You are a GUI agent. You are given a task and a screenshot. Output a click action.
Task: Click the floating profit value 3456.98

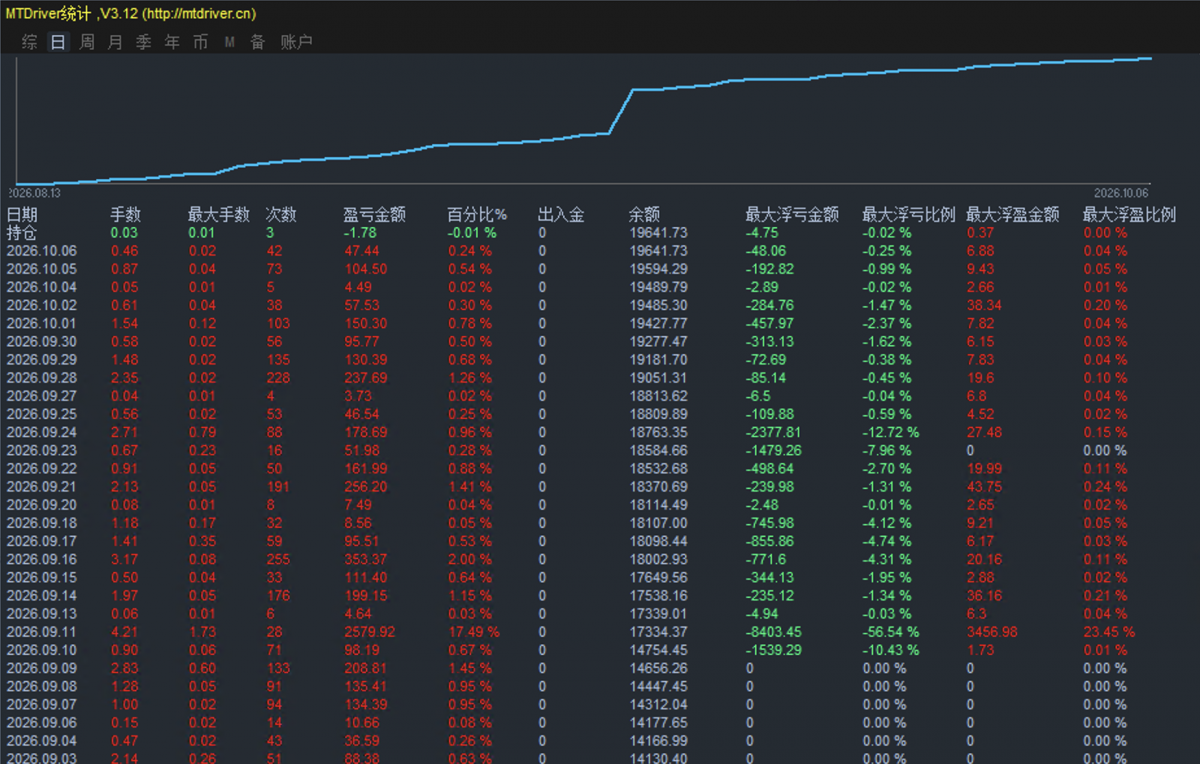click(x=991, y=632)
